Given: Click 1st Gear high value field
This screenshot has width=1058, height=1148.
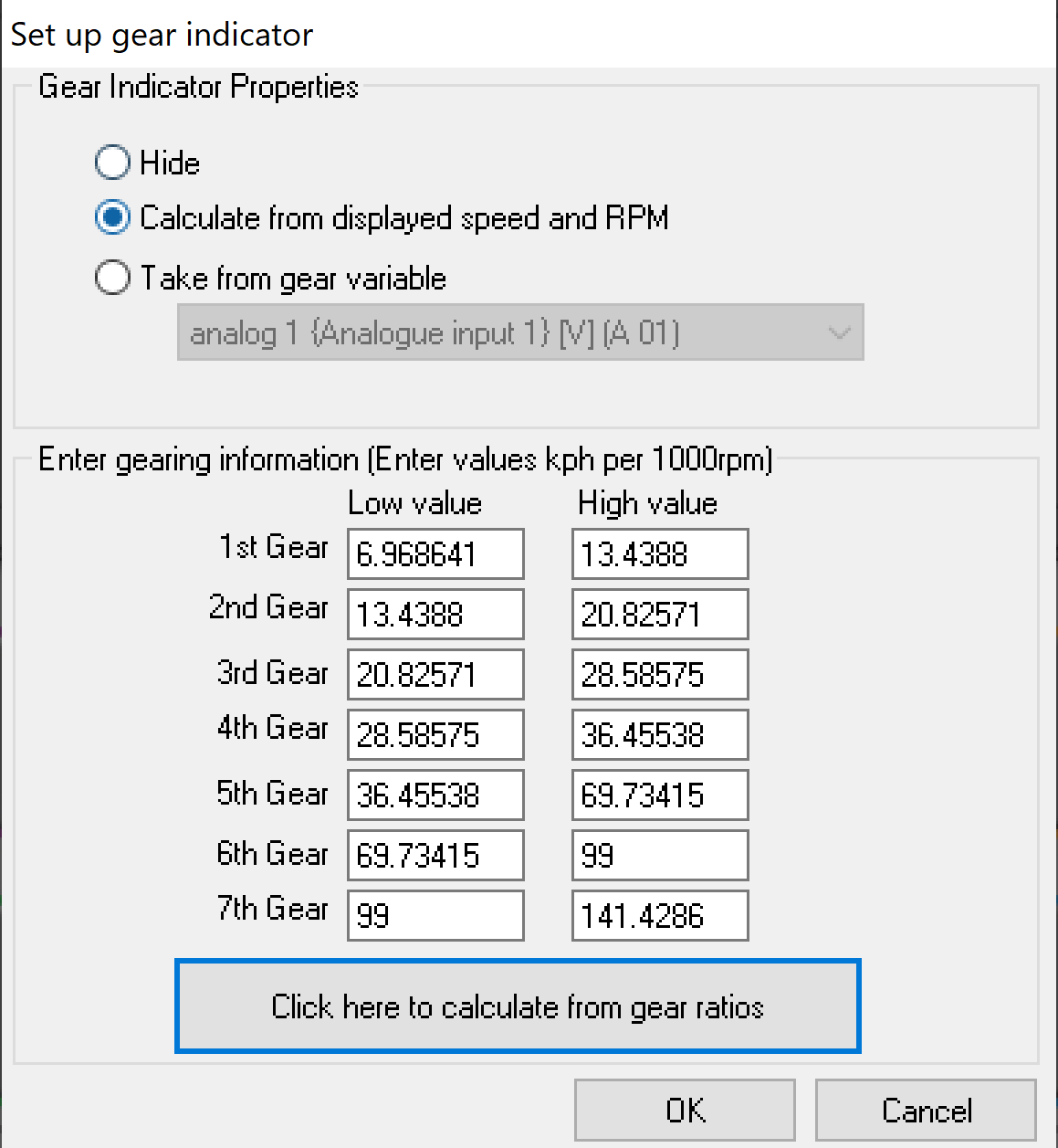Looking at the screenshot, I should point(660,553).
